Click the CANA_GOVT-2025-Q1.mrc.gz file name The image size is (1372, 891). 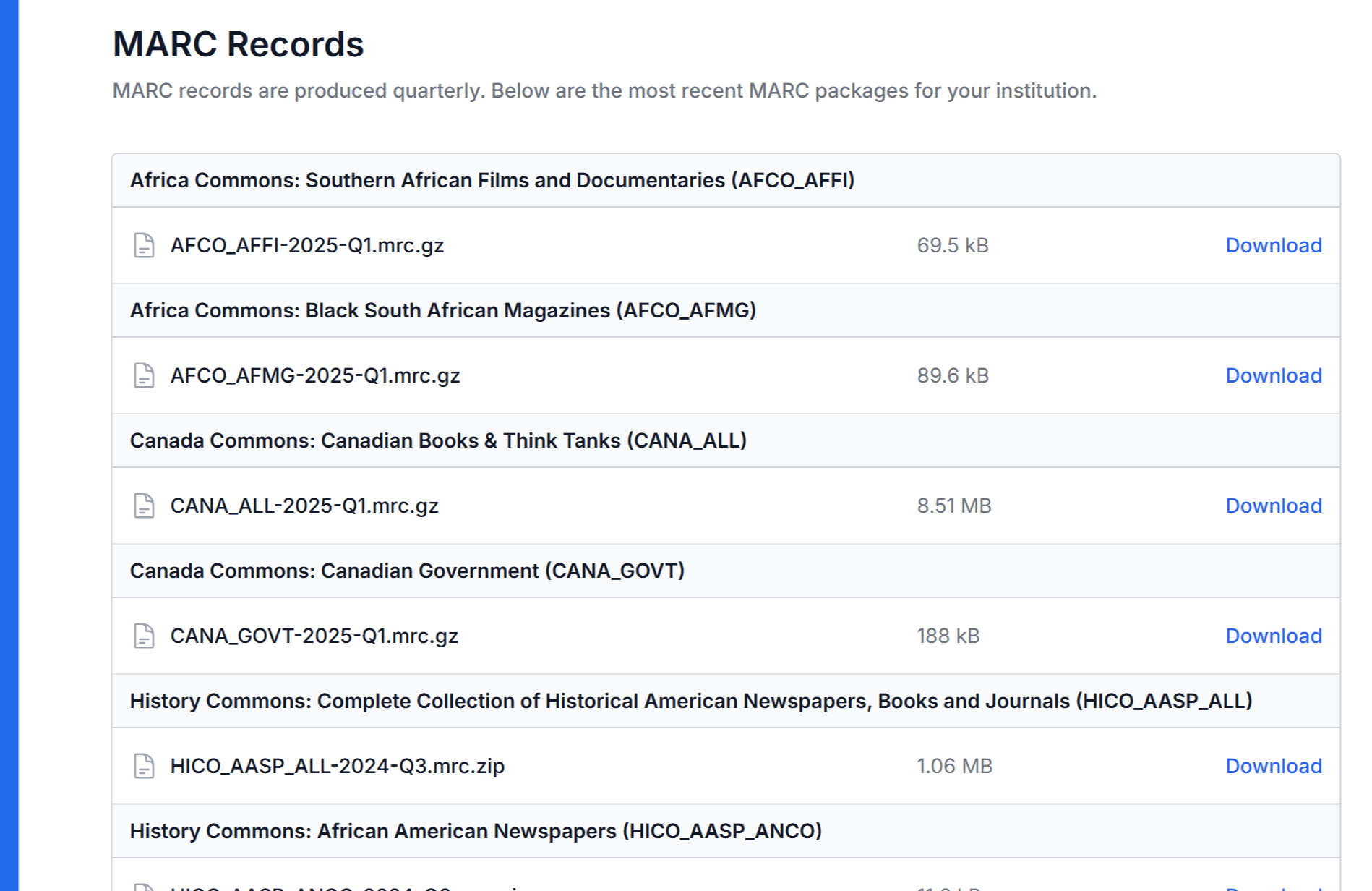314,636
